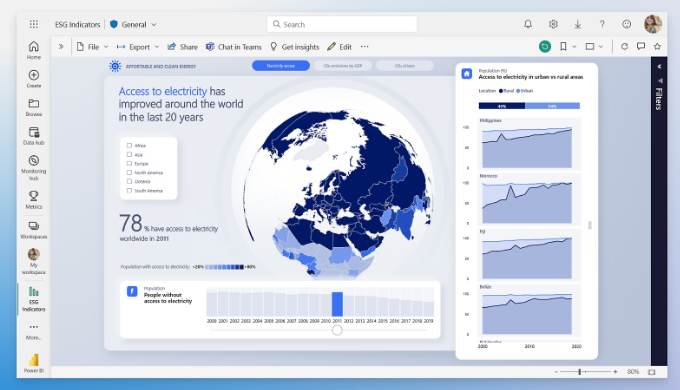Click the fit to page icon
Screen dimensions: 680x390
tap(651, 372)
